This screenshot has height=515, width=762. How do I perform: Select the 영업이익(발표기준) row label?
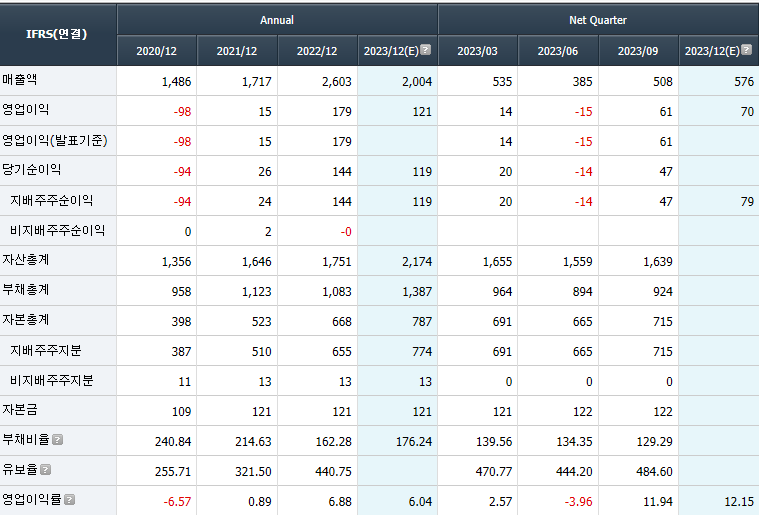tap(54, 141)
